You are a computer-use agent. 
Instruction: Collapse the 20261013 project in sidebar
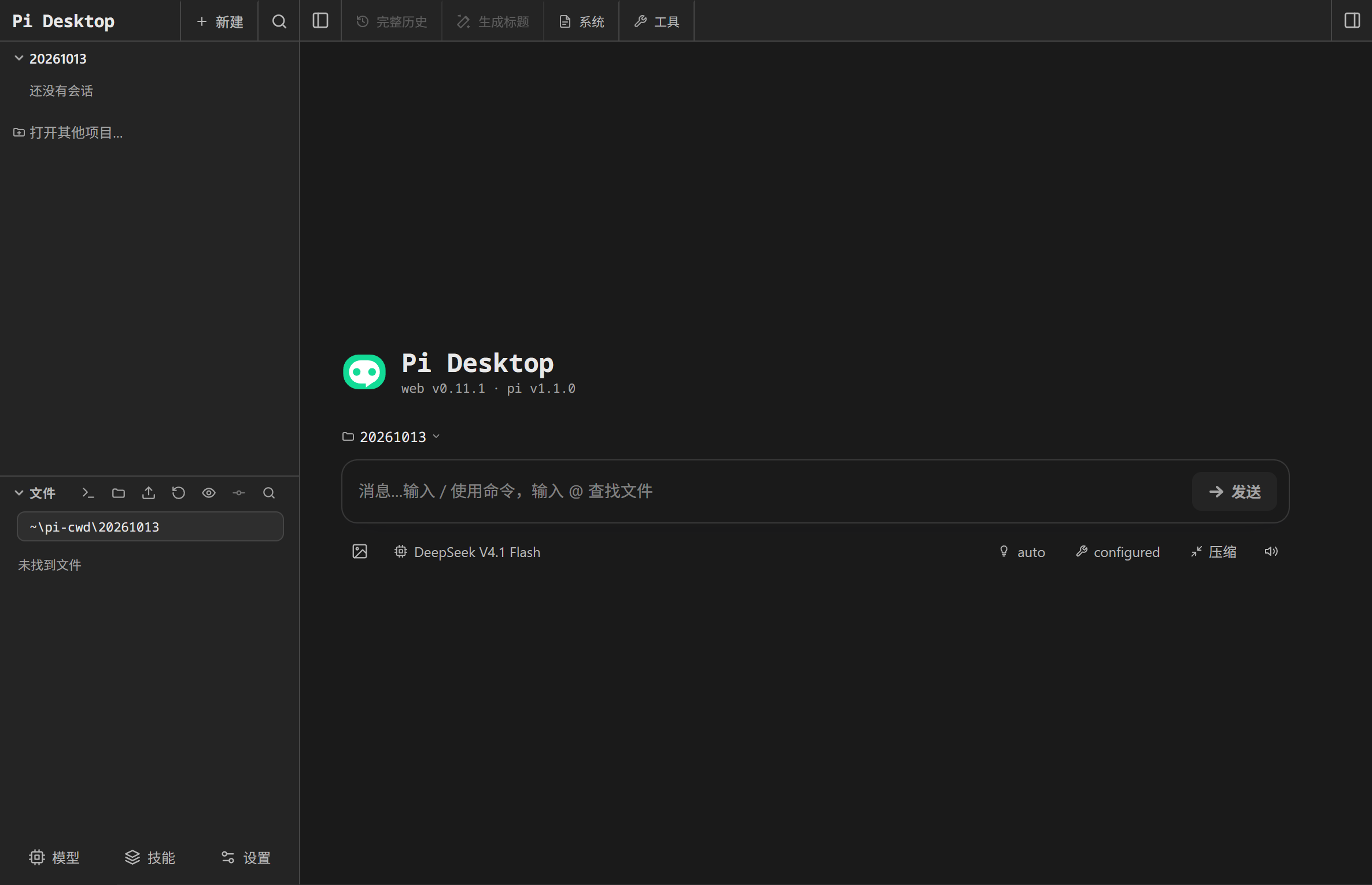click(19, 58)
